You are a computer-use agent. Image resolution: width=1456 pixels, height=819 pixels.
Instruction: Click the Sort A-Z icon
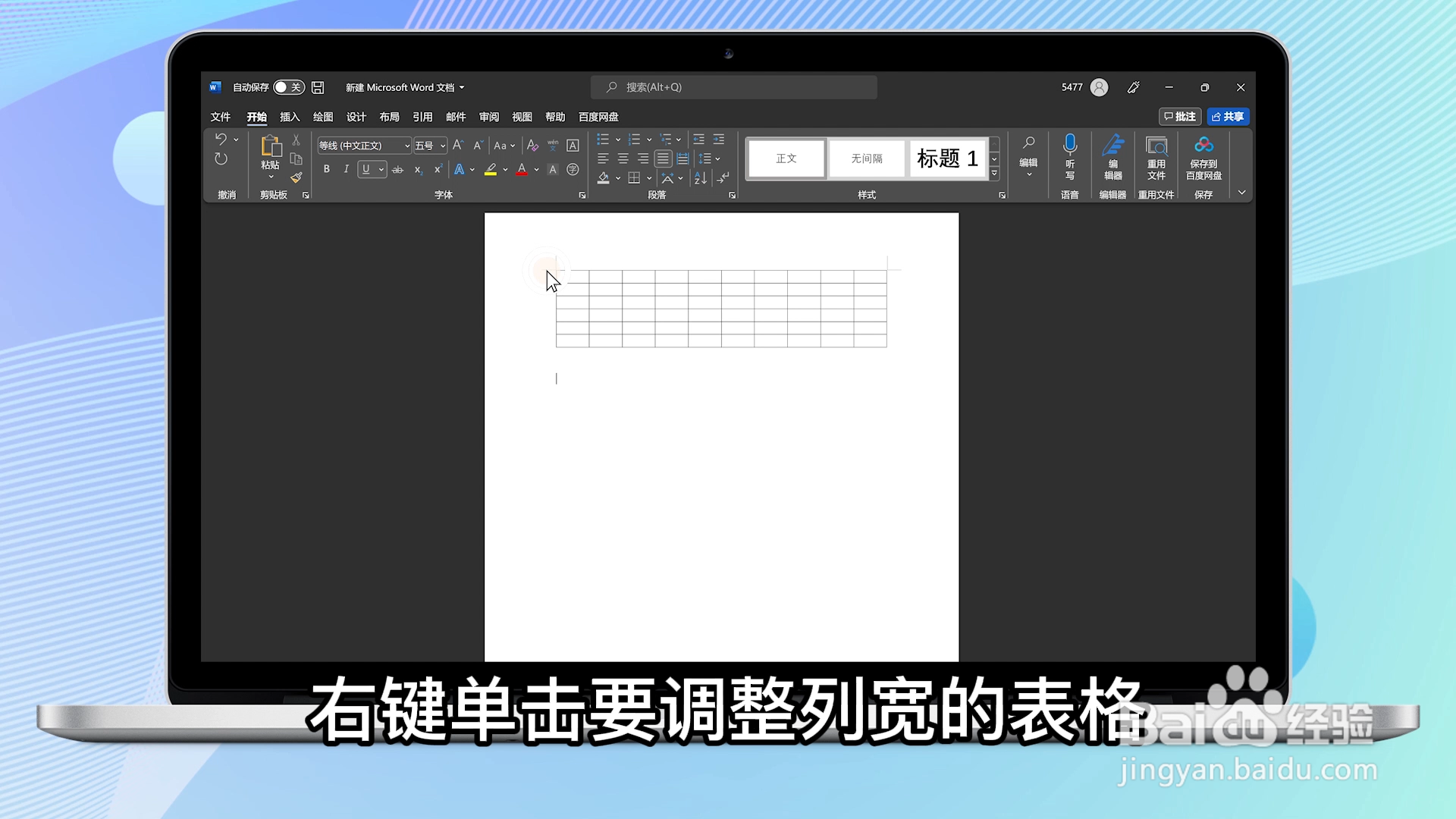coord(700,178)
